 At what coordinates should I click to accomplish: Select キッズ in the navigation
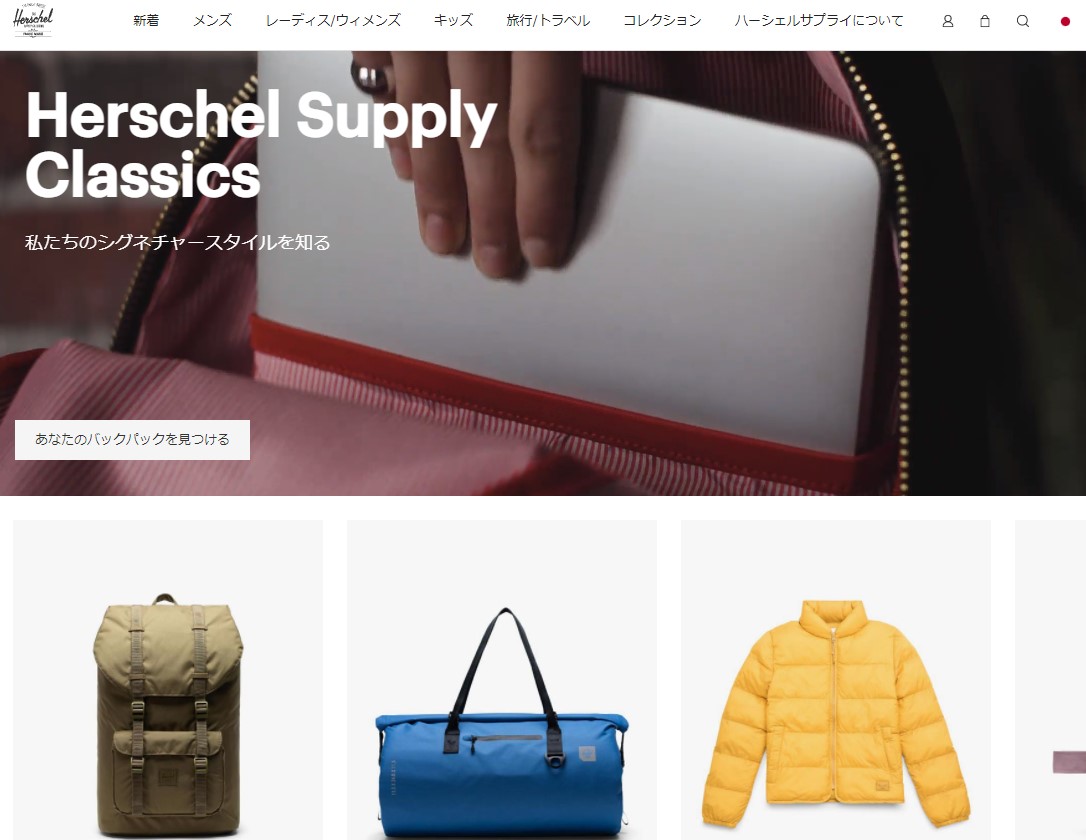(x=454, y=21)
